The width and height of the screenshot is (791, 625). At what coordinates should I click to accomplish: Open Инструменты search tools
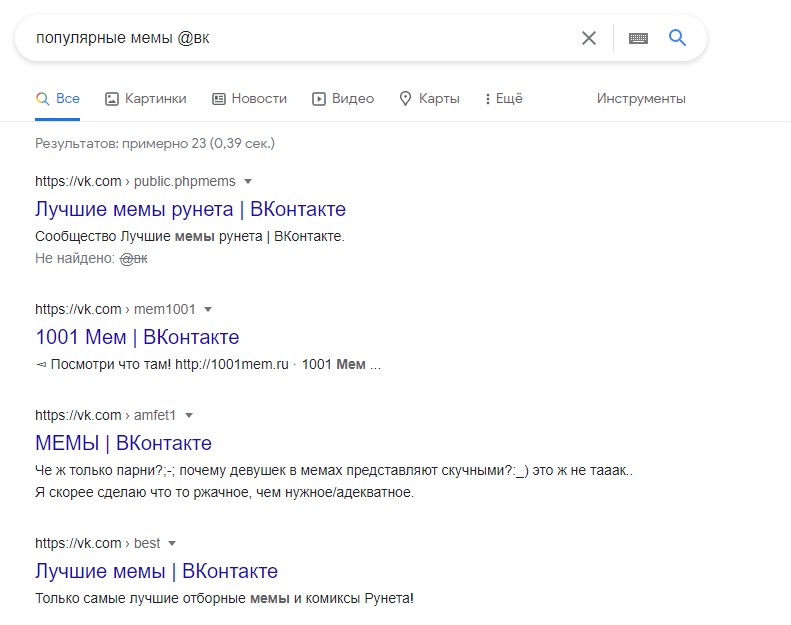(x=641, y=98)
